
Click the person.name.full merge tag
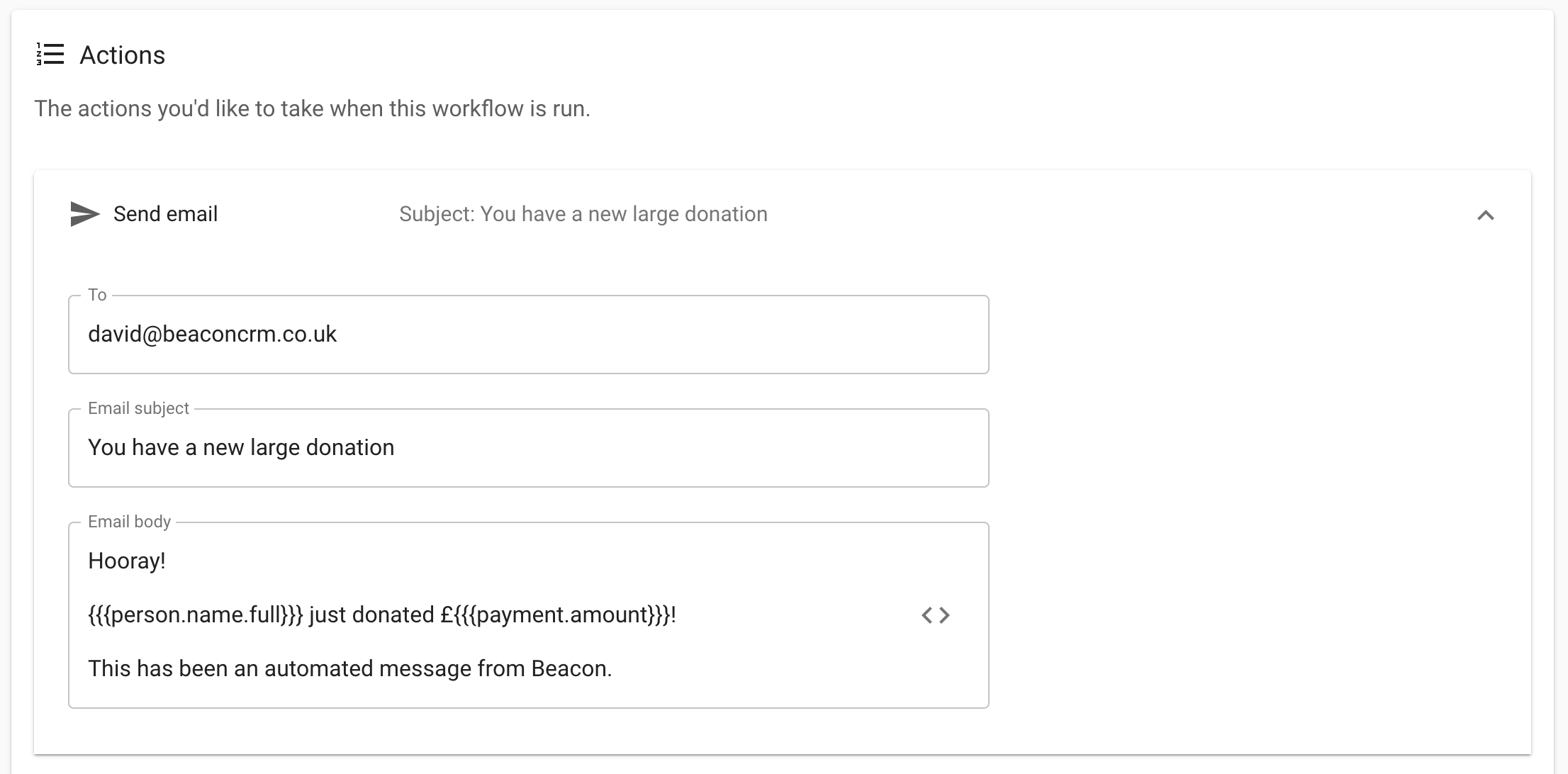click(196, 615)
